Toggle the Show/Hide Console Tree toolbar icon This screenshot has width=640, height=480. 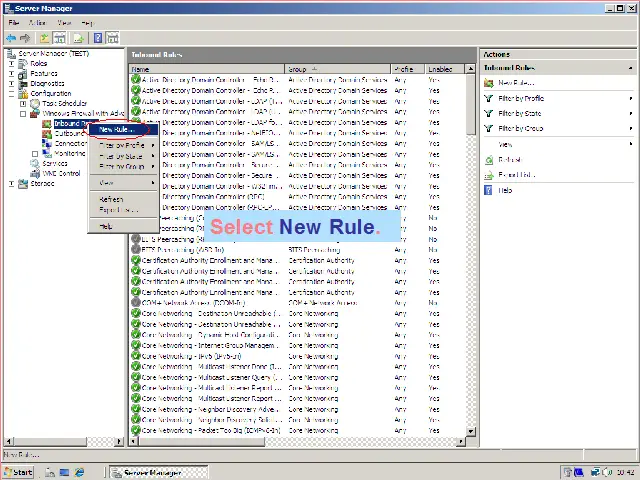pyautogui.click(x=60, y=38)
